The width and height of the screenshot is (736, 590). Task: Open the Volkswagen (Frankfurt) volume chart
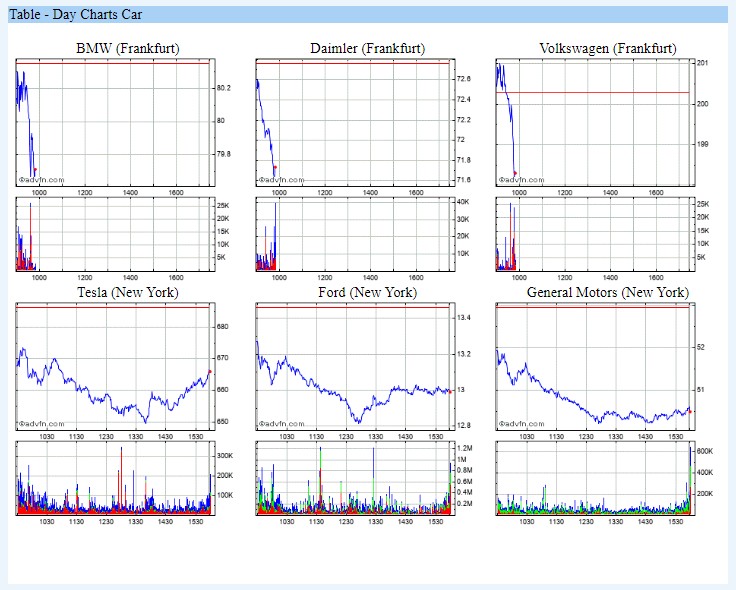(x=596, y=234)
